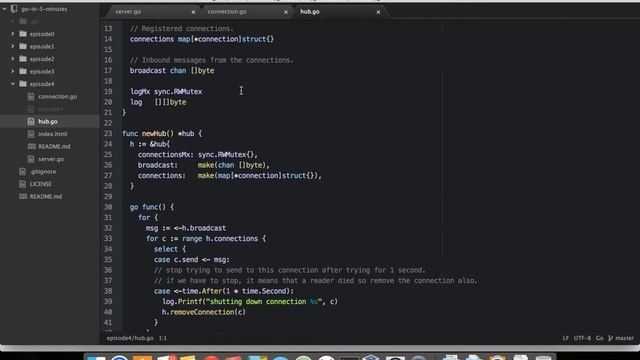The width and height of the screenshot is (640, 360).
Task: Click the log.Printf shutting down connection line
Action: [x=250, y=302]
